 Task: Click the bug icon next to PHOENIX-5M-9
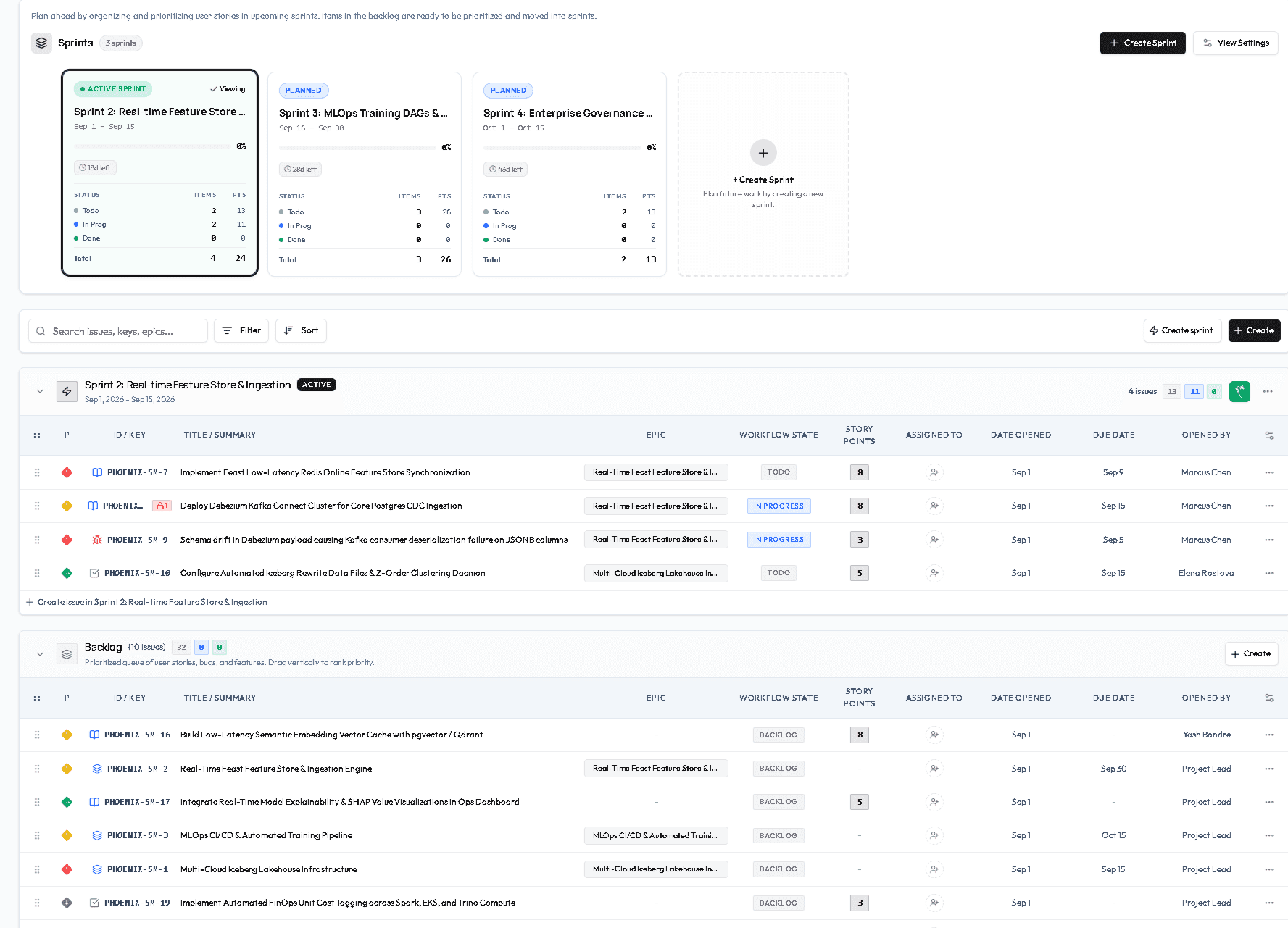point(96,540)
